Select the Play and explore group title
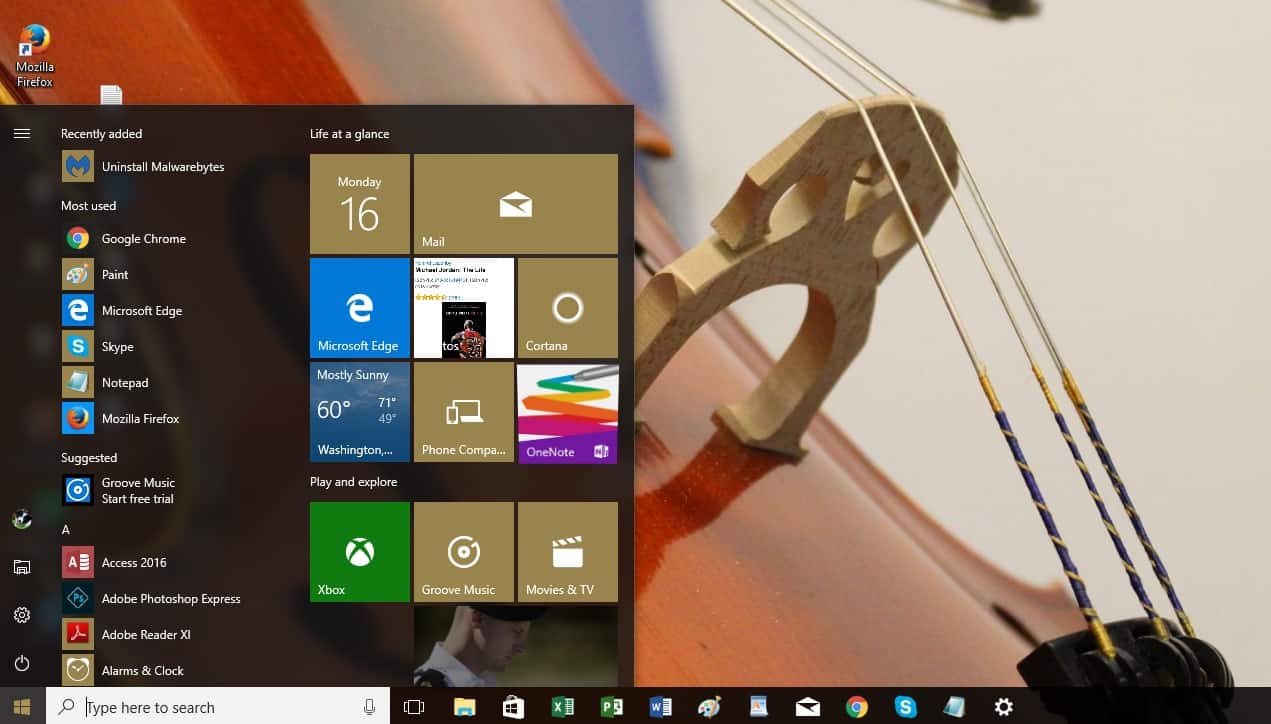The height and width of the screenshot is (724, 1271). 353,482
